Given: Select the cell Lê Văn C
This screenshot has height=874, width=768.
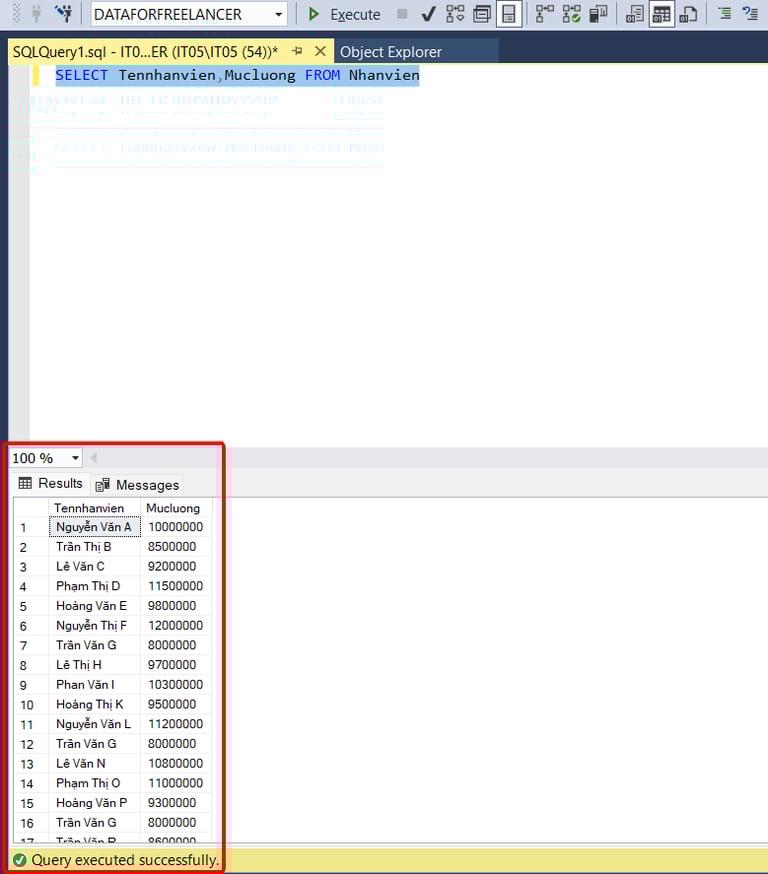Looking at the screenshot, I should 94,566.
